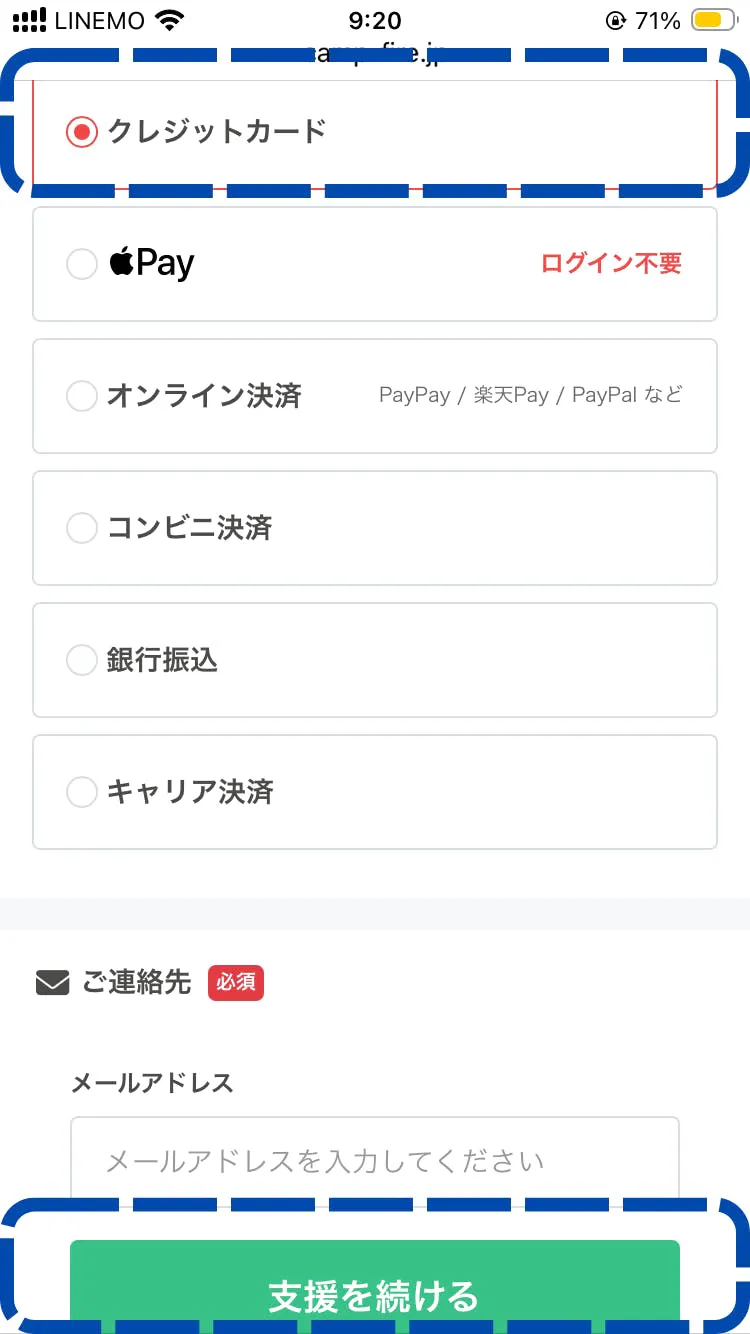Choose the 銀行振込 radio option

(x=81, y=660)
